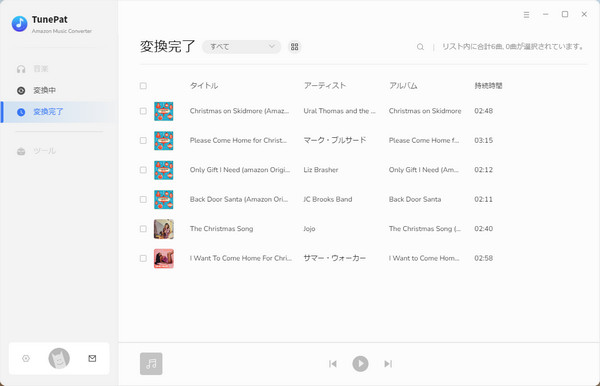
Task: Click Christmas on Skidmore album cover
Action: [164, 111]
